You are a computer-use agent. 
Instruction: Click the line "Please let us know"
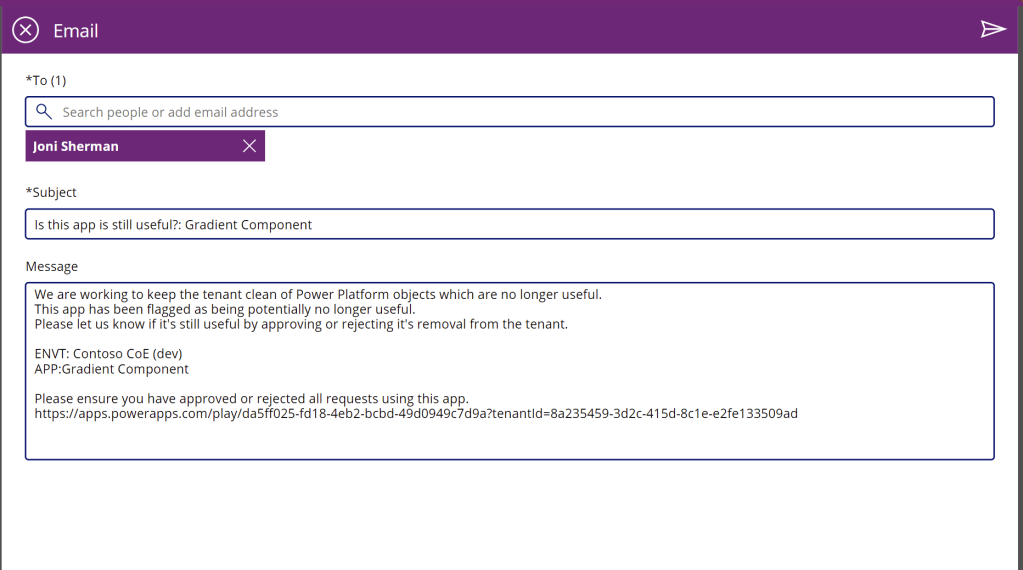[300, 324]
